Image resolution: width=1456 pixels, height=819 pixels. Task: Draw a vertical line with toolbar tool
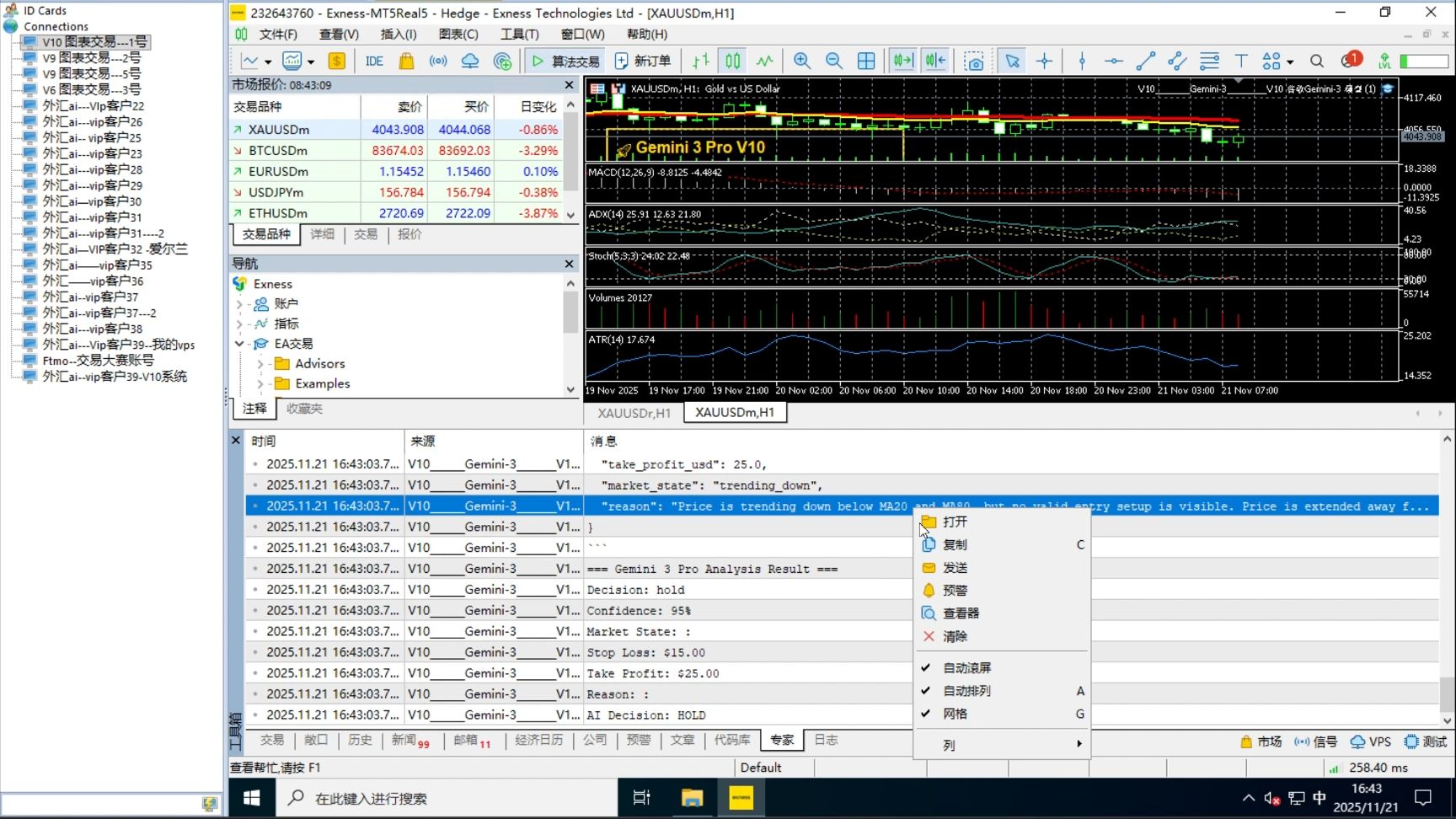1082,61
